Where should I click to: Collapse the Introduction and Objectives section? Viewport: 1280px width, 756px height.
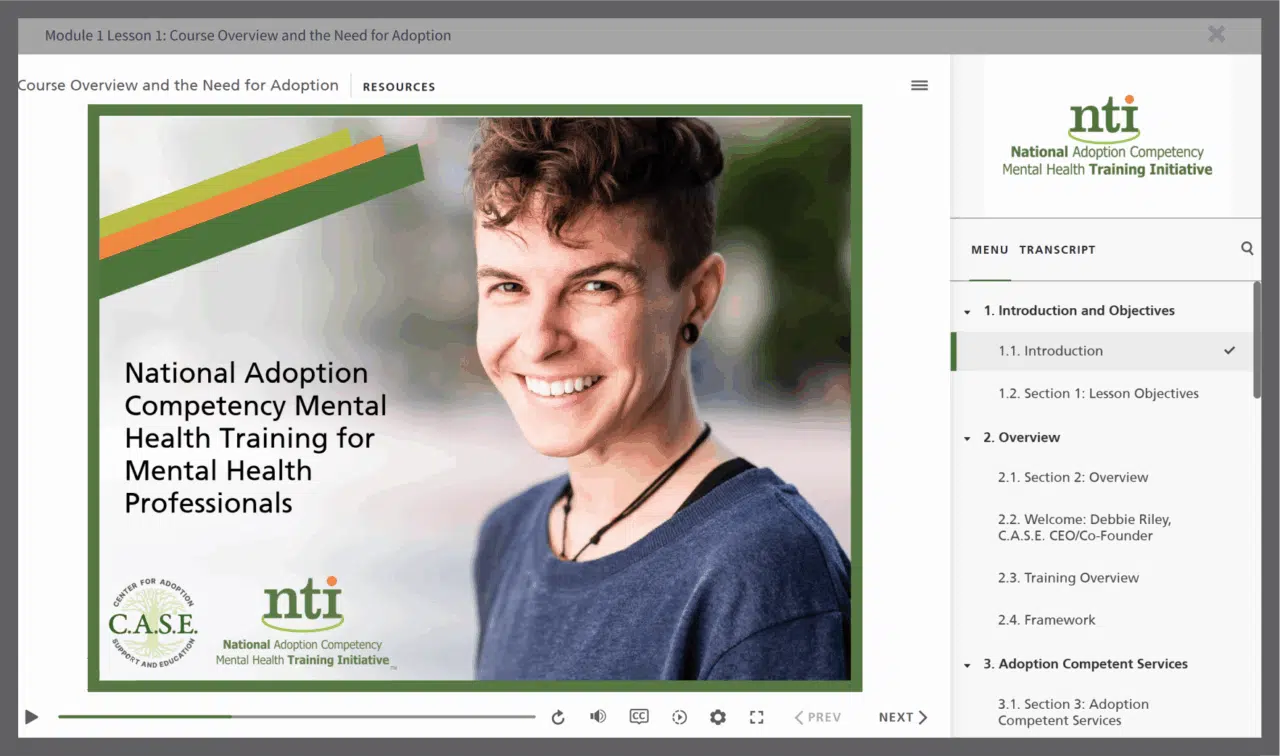coord(967,312)
